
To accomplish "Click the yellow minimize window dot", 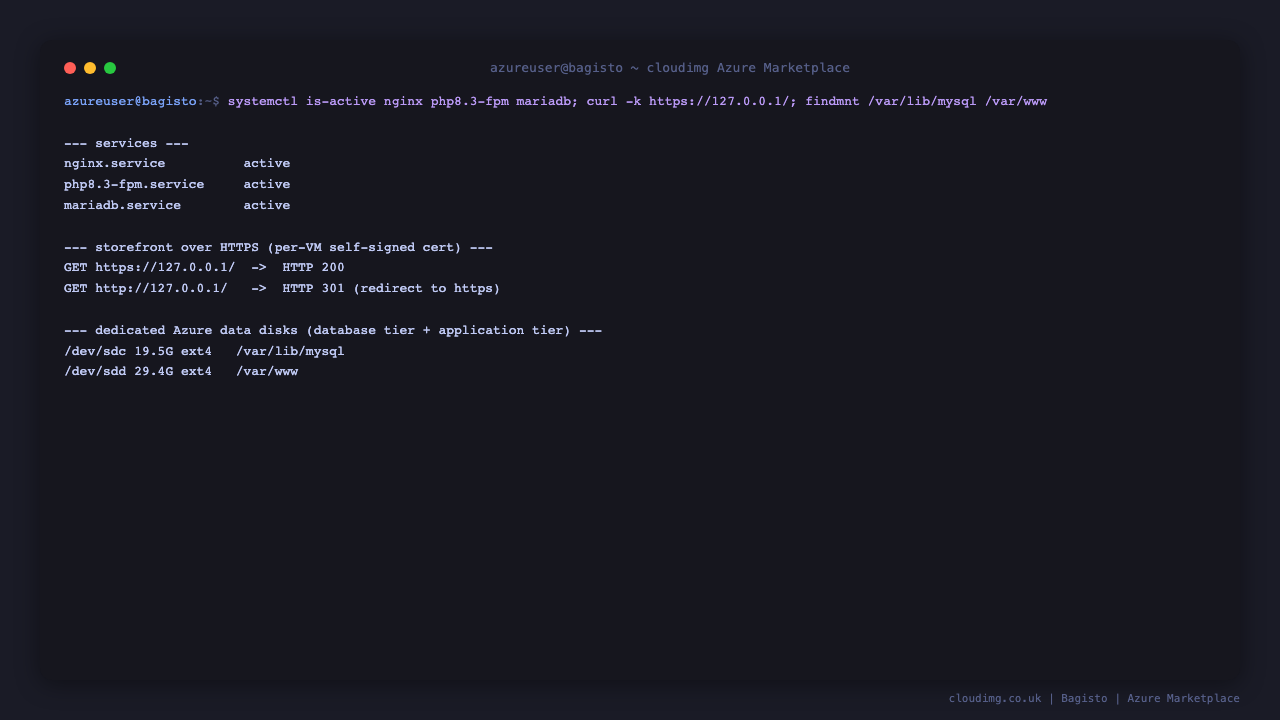I will (90, 68).
